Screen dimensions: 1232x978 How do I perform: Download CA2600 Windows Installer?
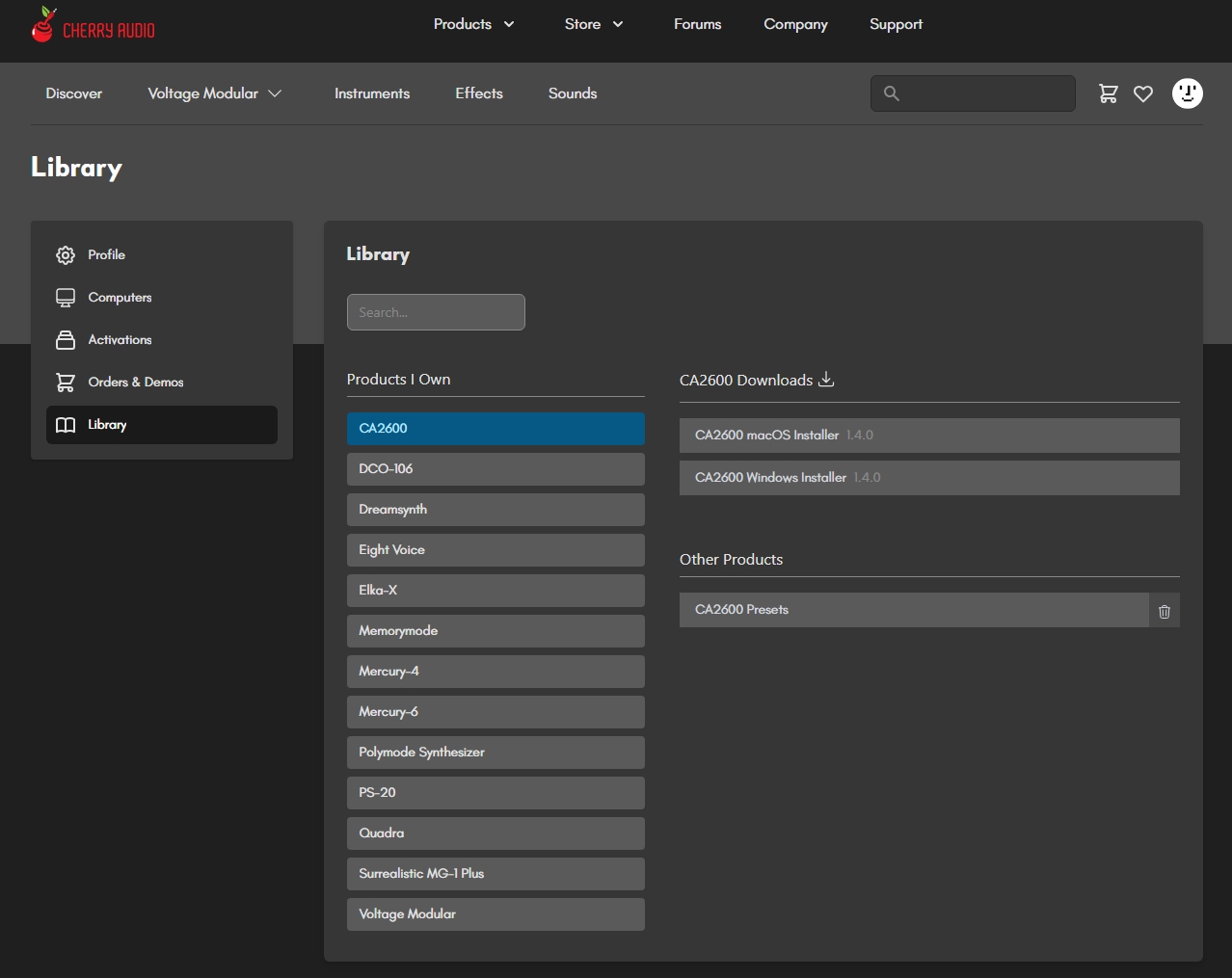tap(928, 478)
